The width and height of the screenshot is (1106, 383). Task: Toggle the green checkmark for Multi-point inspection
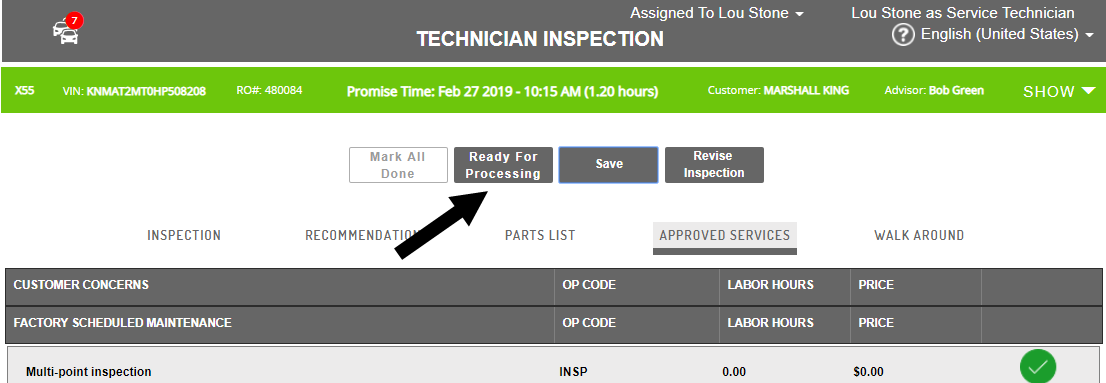1038,367
